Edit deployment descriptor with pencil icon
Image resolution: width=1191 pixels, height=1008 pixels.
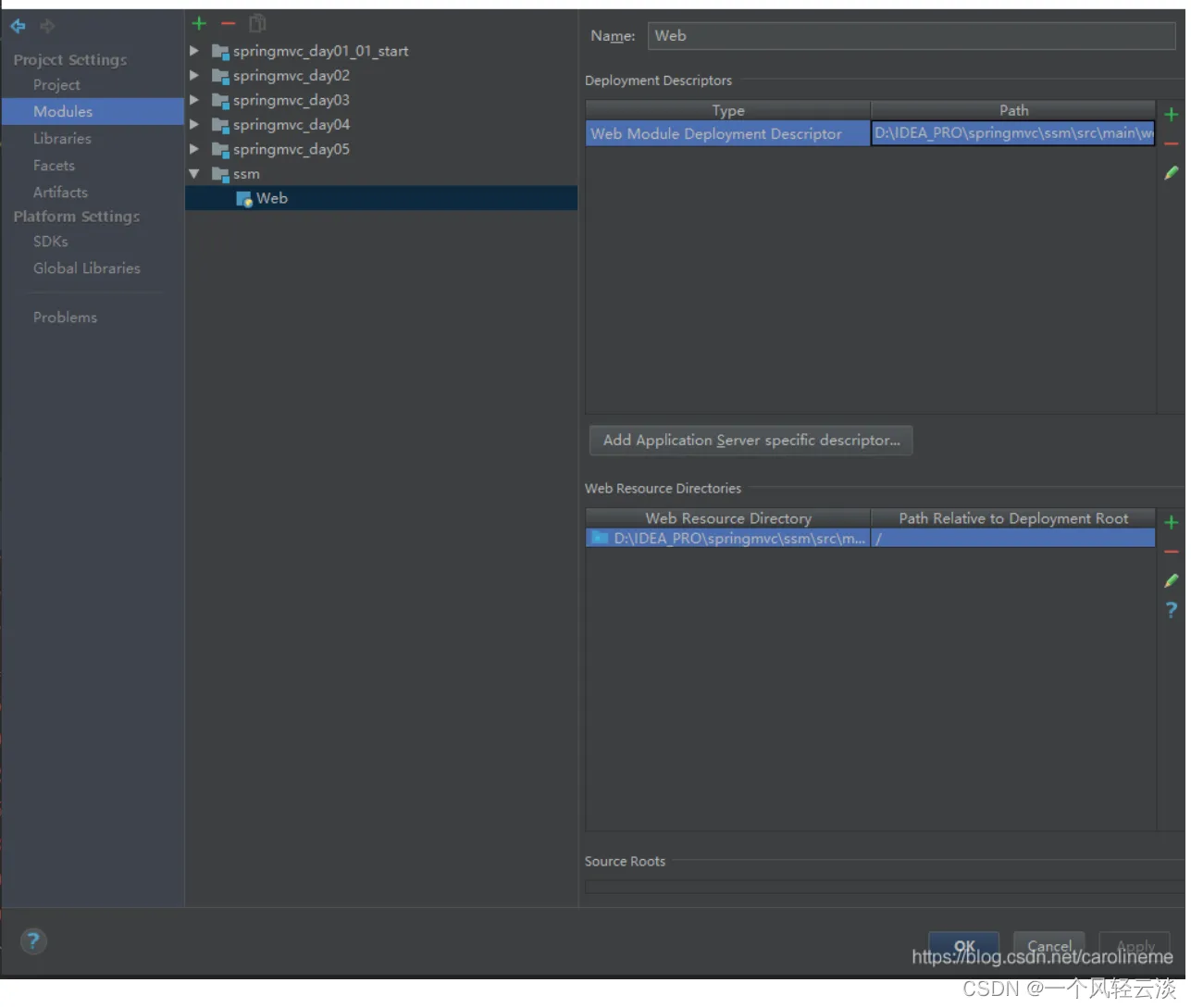coord(1172,172)
